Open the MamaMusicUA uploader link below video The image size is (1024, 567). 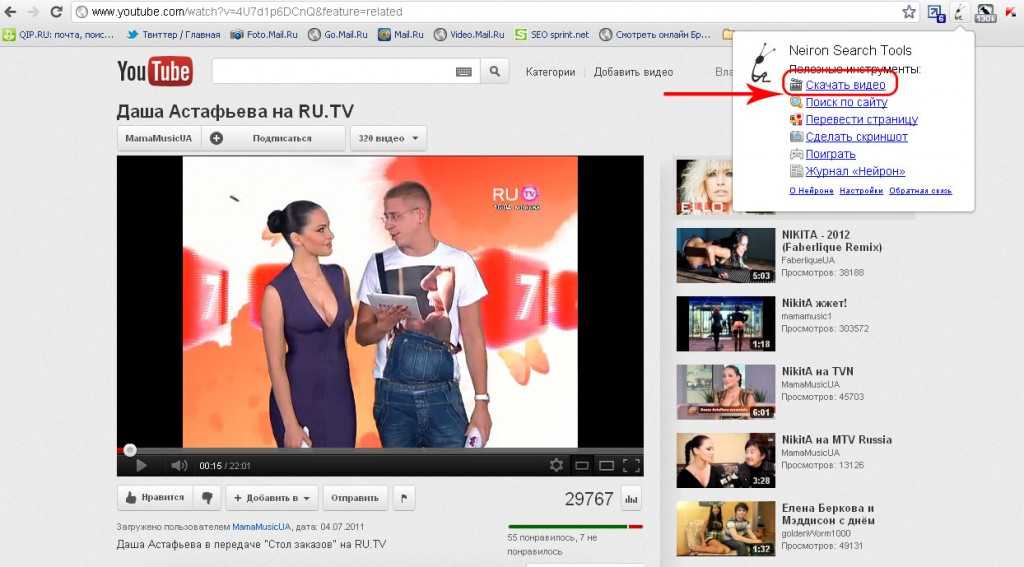click(261, 526)
